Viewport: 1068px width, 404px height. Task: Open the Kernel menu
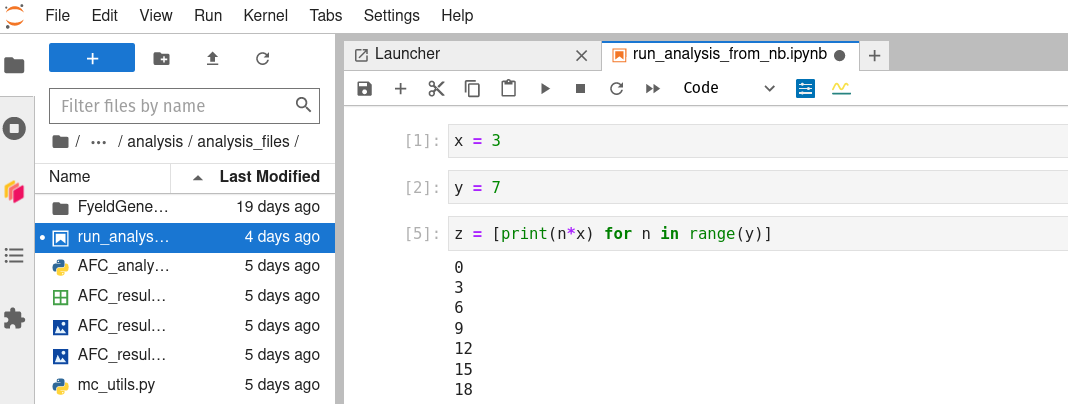coord(266,15)
